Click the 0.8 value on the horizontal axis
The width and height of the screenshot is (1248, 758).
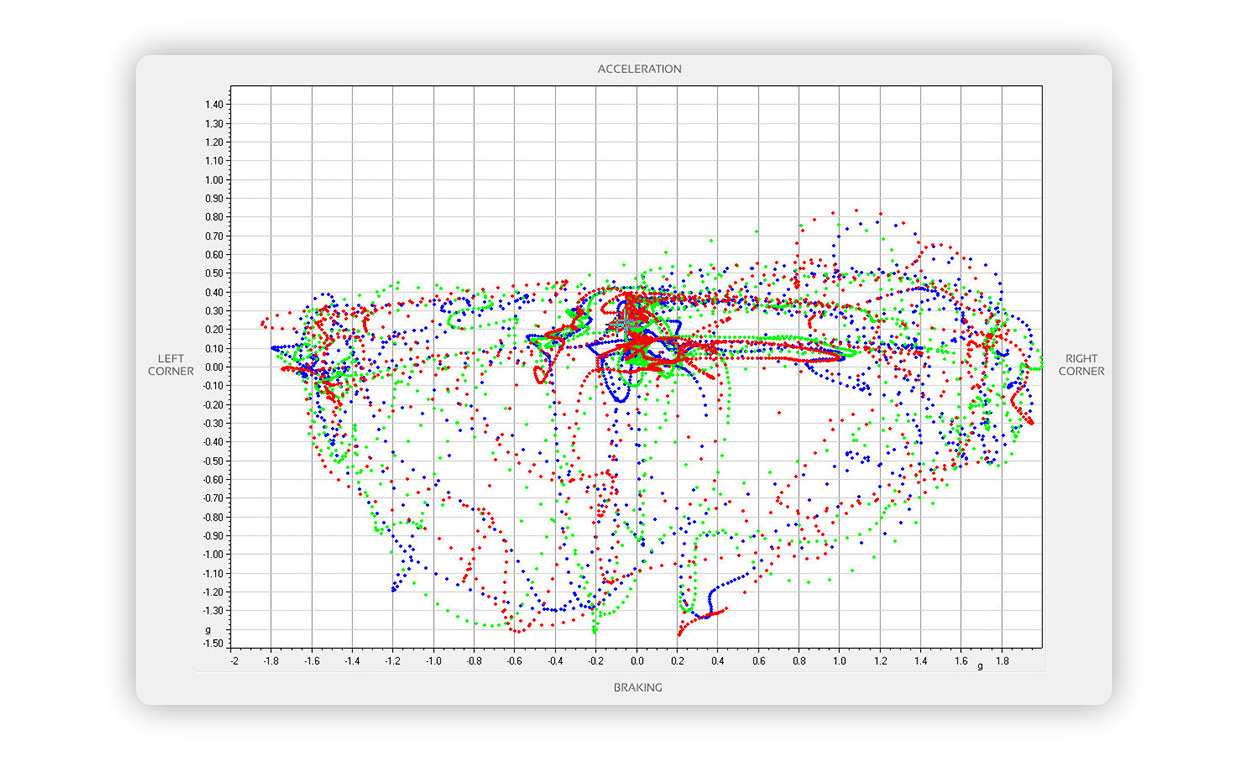(x=799, y=661)
